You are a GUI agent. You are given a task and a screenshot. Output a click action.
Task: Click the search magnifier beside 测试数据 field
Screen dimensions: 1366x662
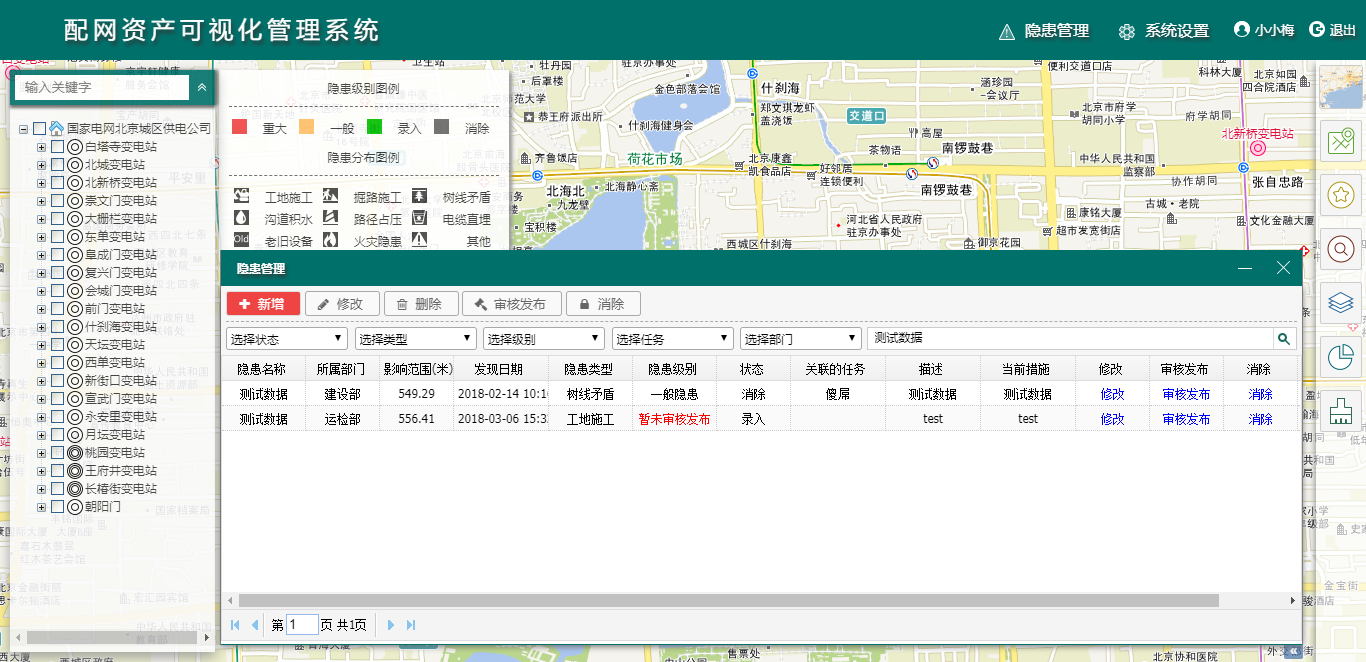1284,338
